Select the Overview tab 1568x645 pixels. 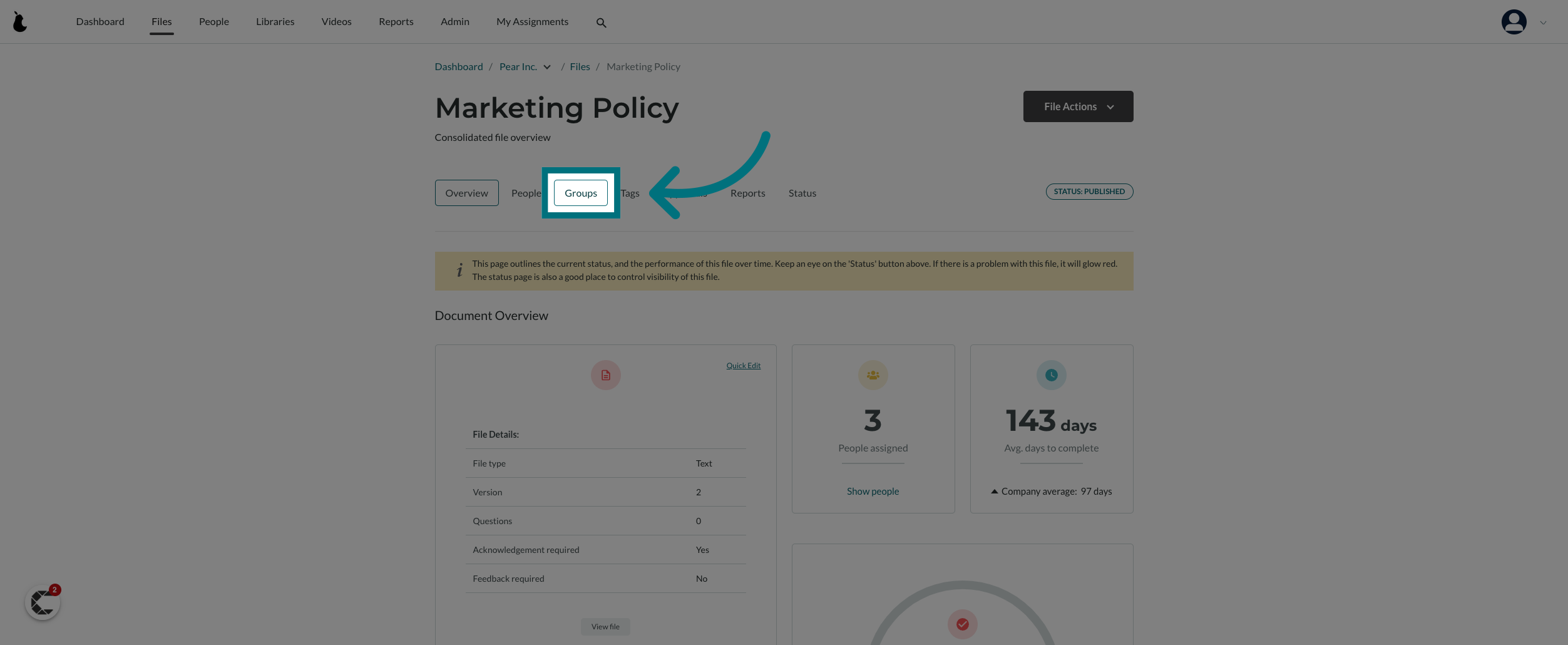(466, 193)
